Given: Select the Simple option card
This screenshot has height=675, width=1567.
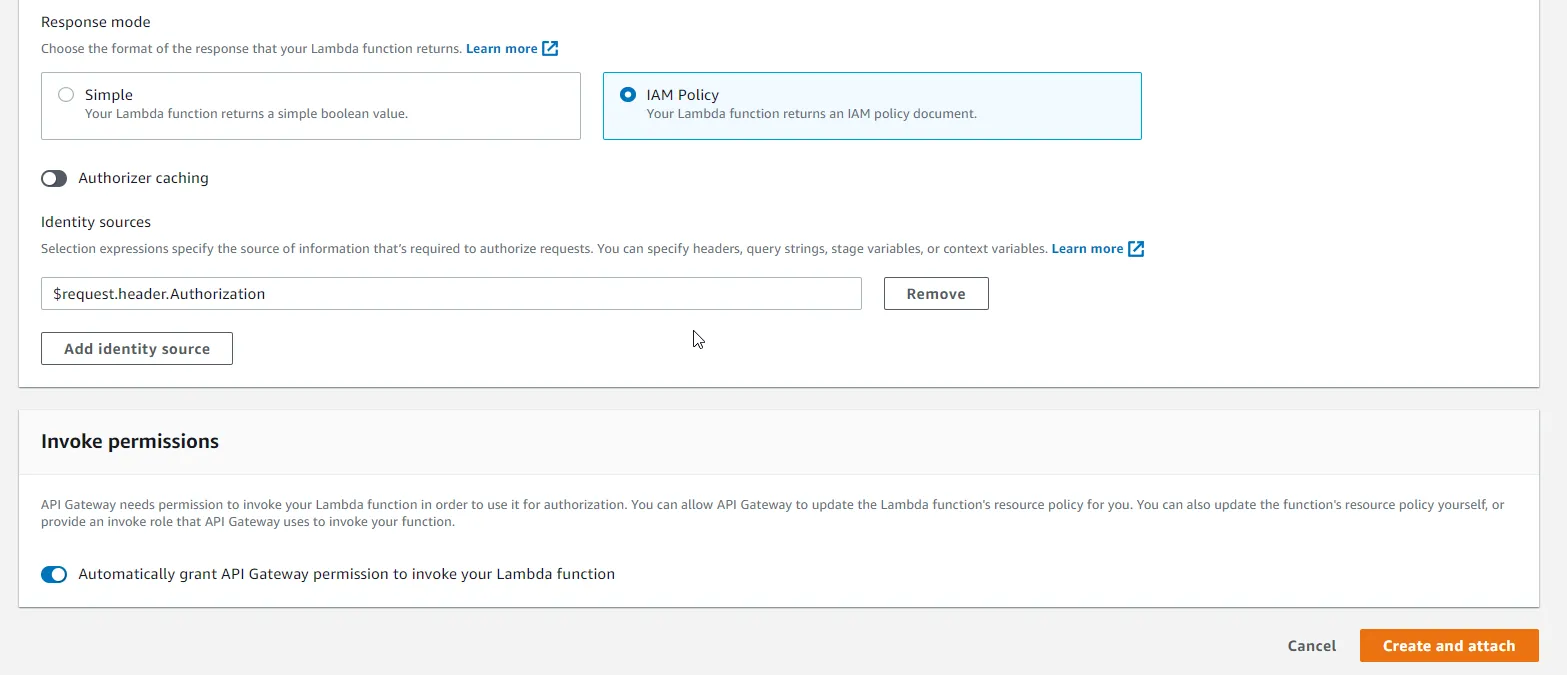Looking at the screenshot, I should coord(310,106).
